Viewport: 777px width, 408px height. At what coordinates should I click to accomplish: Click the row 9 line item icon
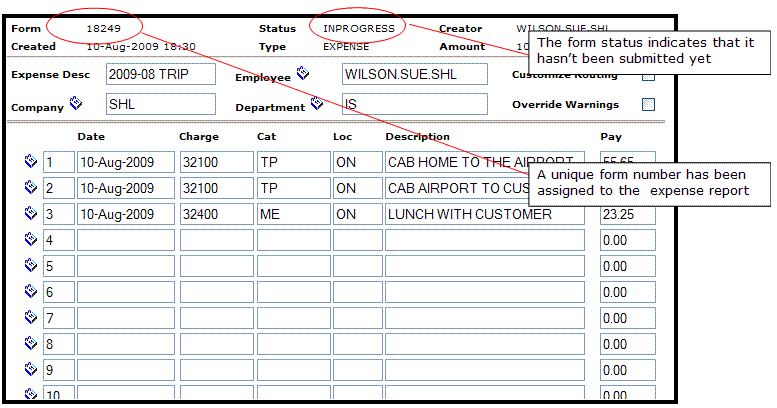pyautogui.click(x=30, y=369)
